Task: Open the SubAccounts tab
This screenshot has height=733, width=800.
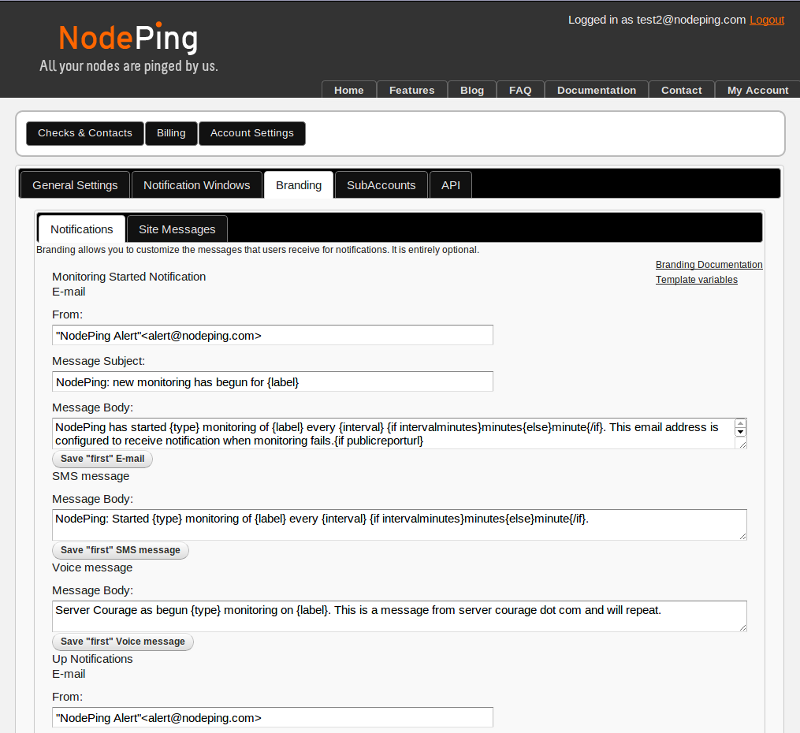Action: 381,185
